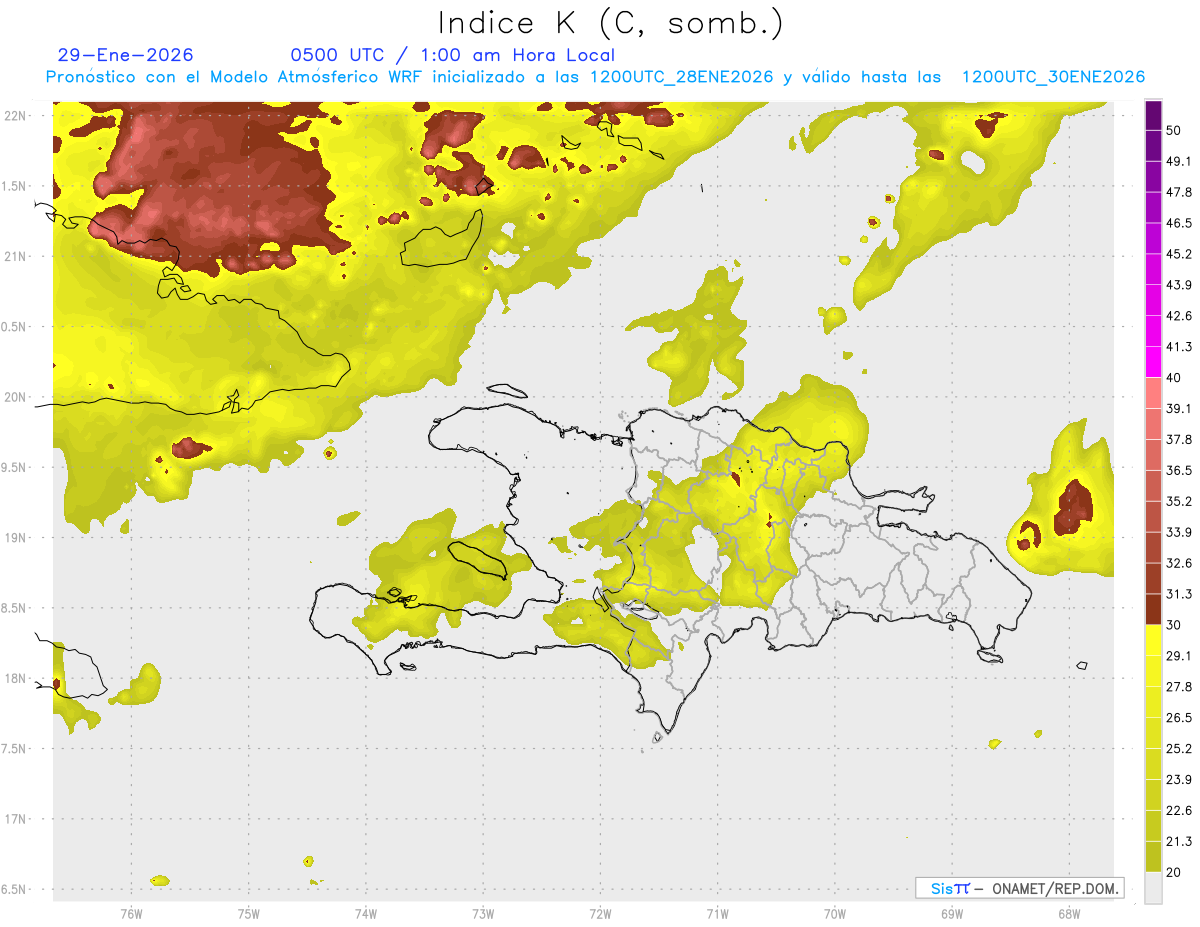Click the legend value "46.5"
This screenshot has width=1200, height=927.
click(1179, 223)
